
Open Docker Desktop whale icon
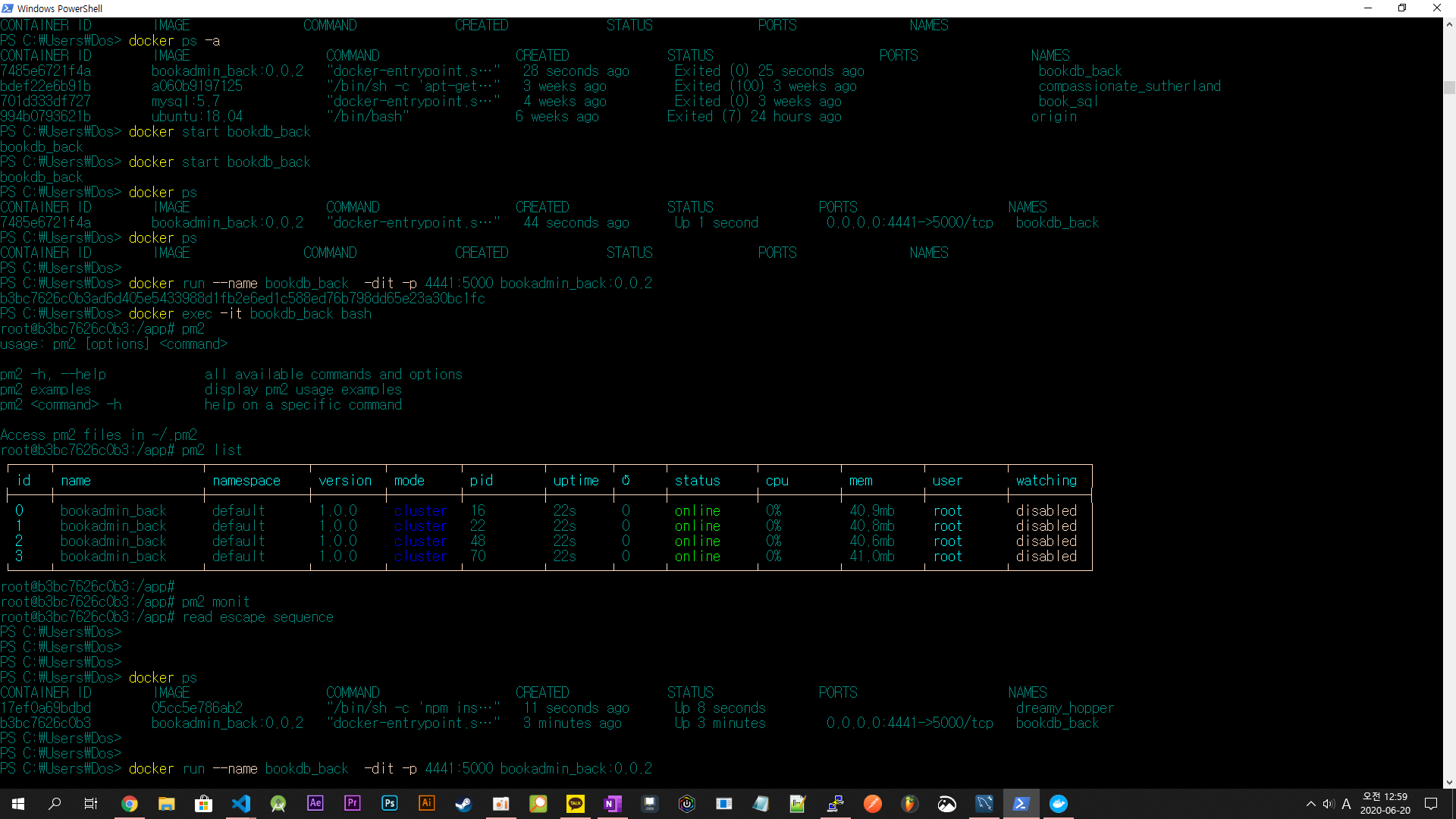pos(1059,804)
